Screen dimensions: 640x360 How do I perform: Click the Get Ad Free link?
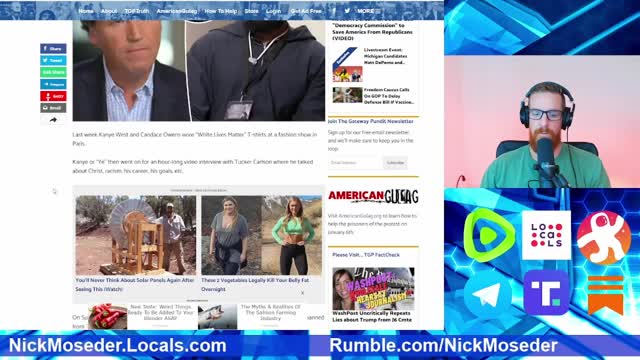pyautogui.click(x=306, y=11)
